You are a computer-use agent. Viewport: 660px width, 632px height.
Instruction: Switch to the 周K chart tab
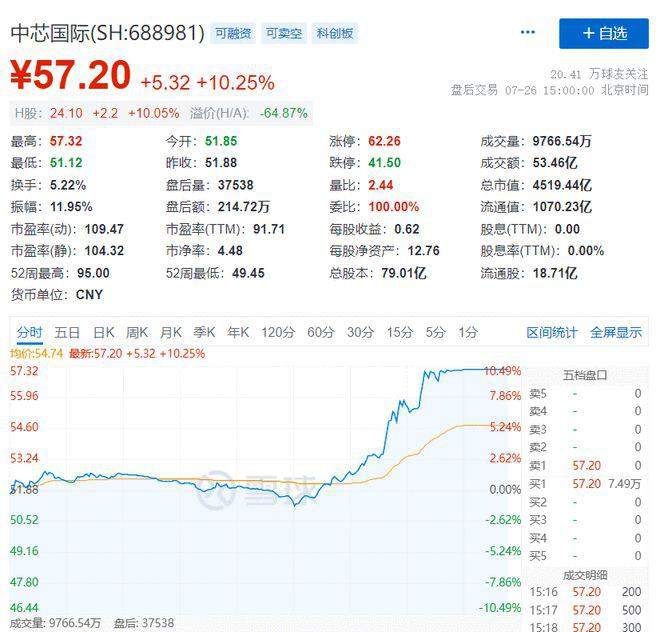[x=137, y=332]
